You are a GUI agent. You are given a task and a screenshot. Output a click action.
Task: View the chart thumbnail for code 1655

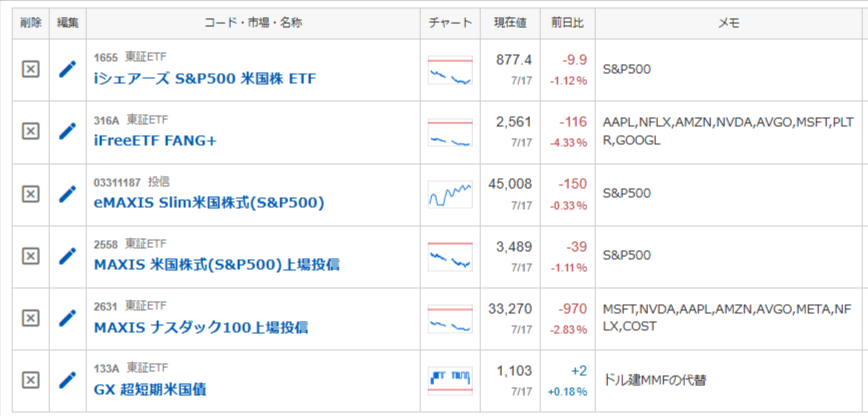pyautogui.click(x=450, y=70)
